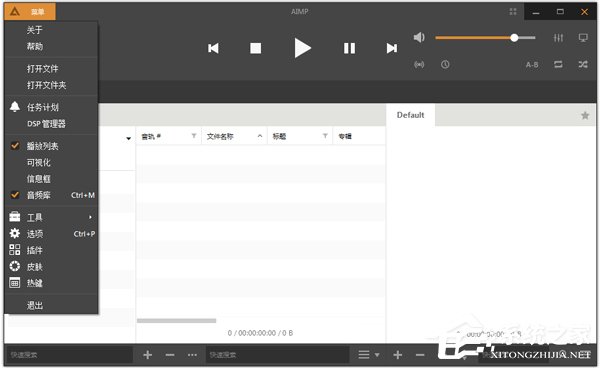Pause playback
Viewport: 600px width, 368px height.
[x=349, y=48]
